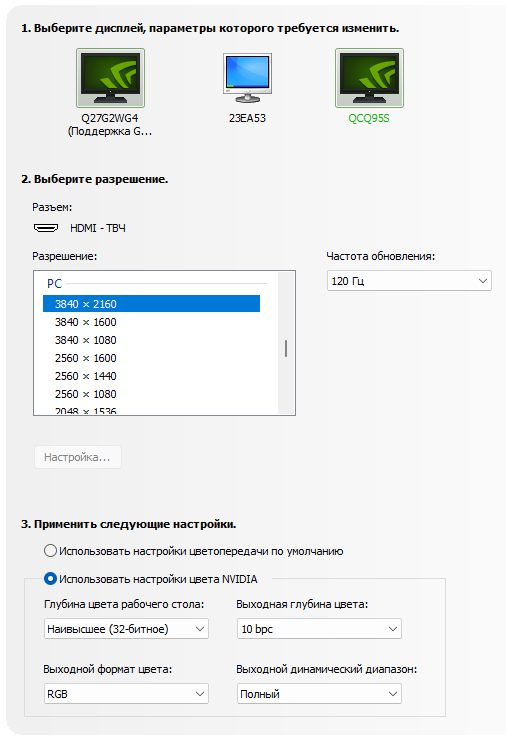The width and height of the screenshot is (506, 738).
Task: Choose 2560 × 1440 resolution
Action: click(x=151, y=376)
